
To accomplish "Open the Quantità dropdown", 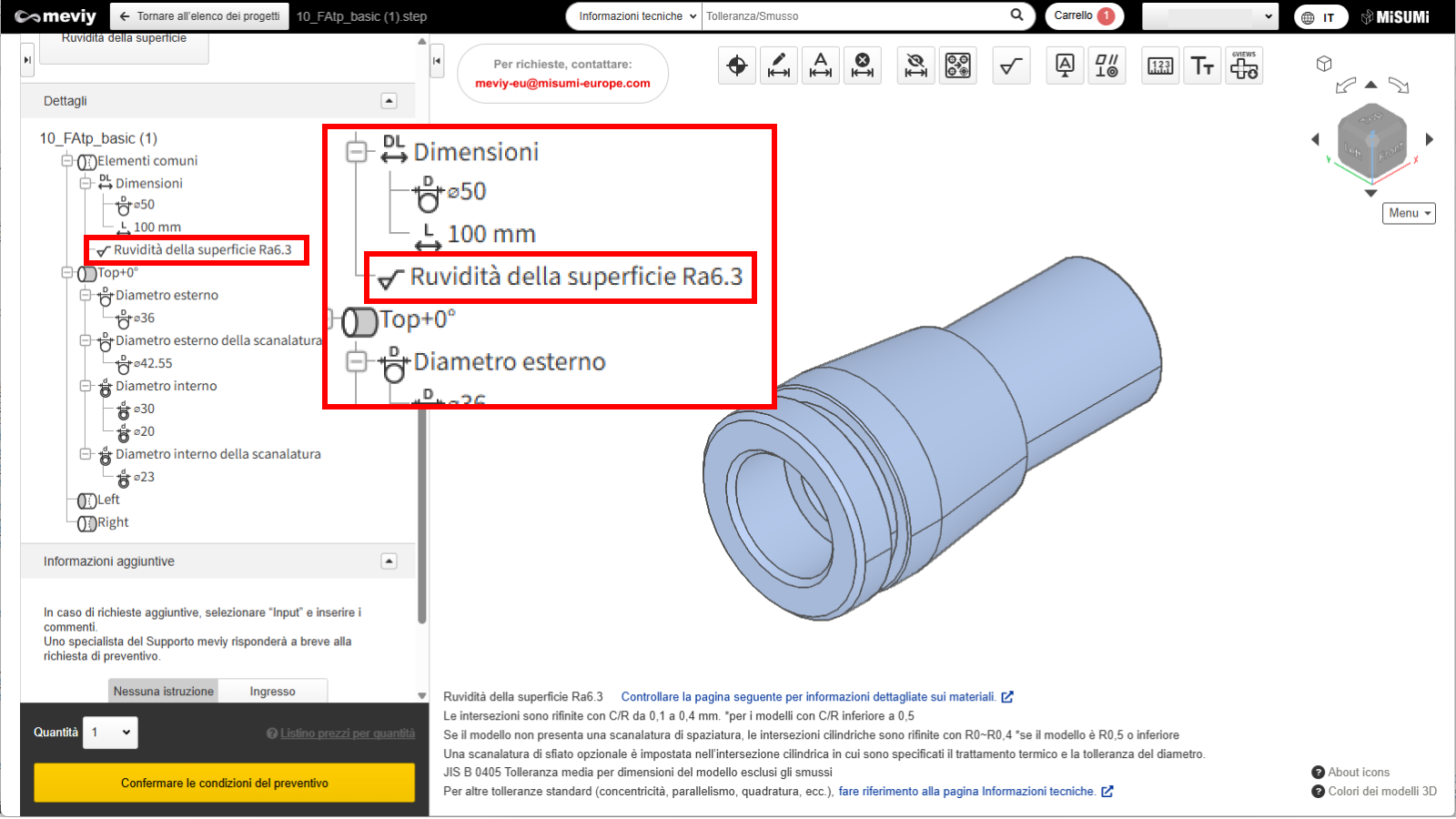I will click(x=111, y=733).
